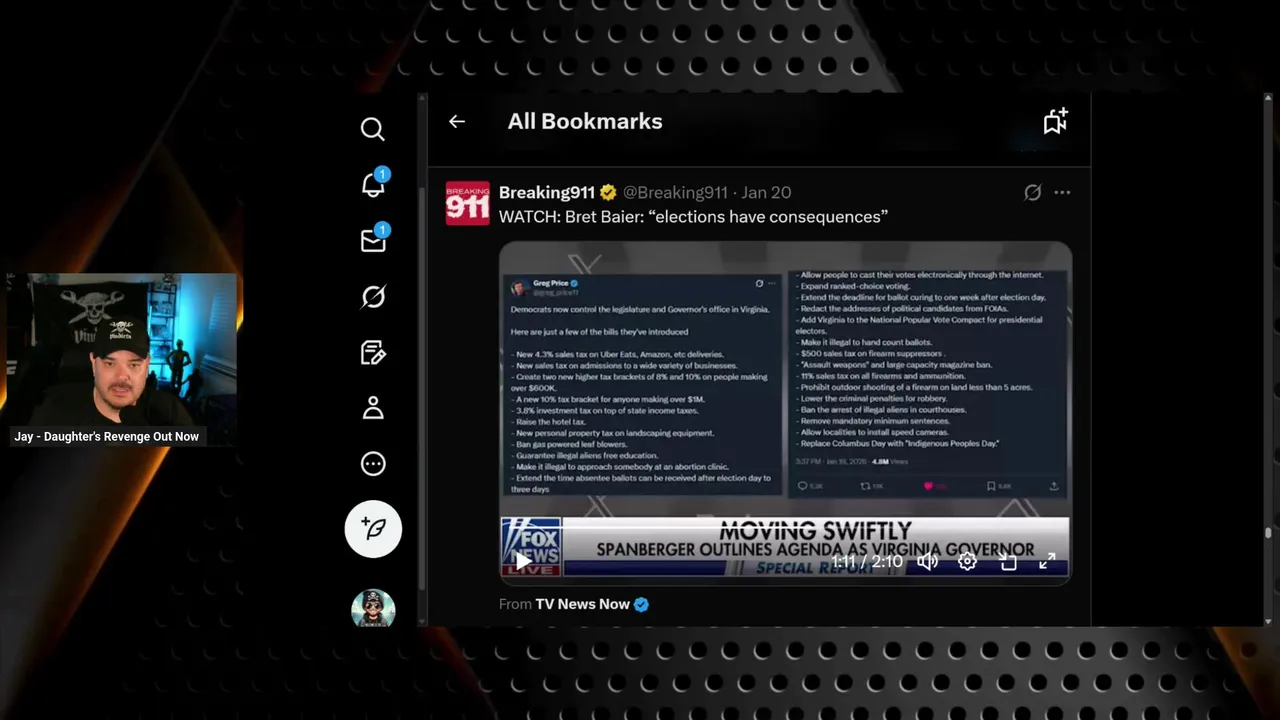Click the "MOVING SWIFTLY" headline banner

pos(815,531)
